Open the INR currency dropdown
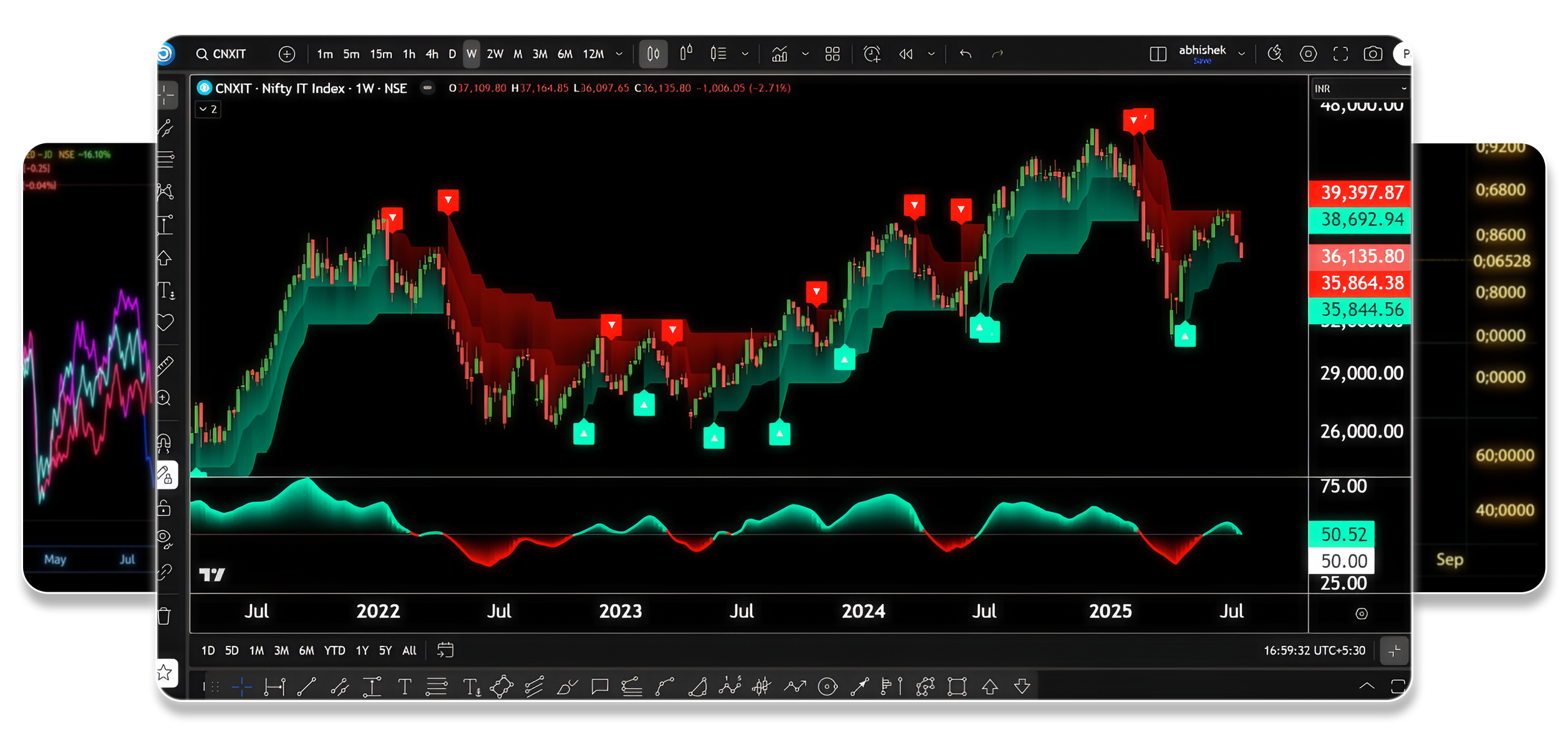The height and width of the screenshot is (735, 1568). point(1360,89)
